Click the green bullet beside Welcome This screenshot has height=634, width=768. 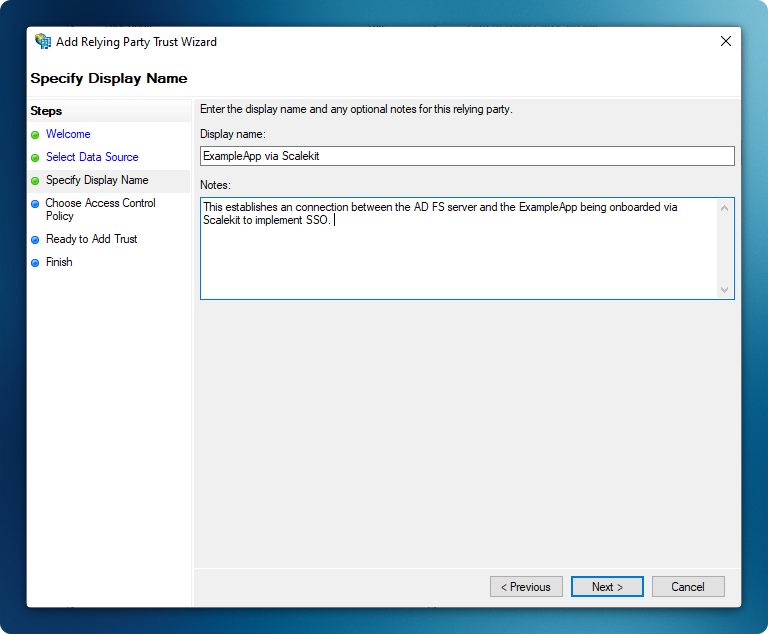pos(35,135)
